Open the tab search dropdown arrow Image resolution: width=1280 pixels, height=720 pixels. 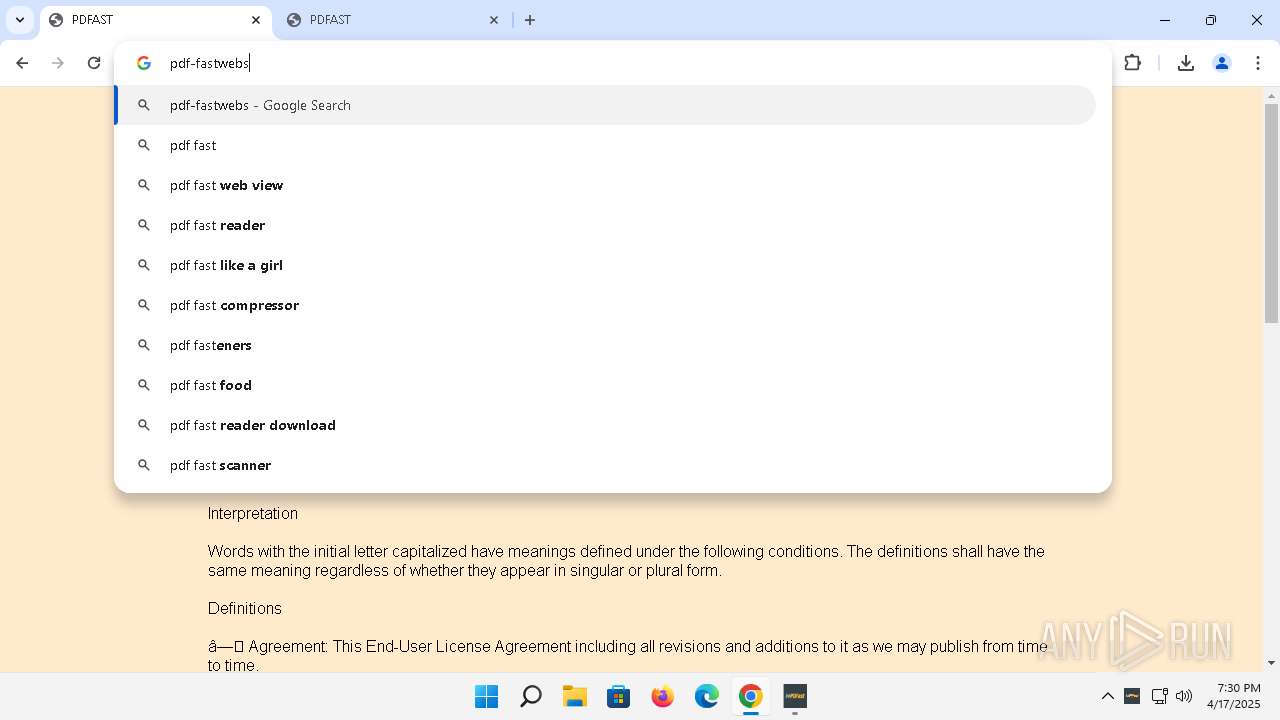19,20
